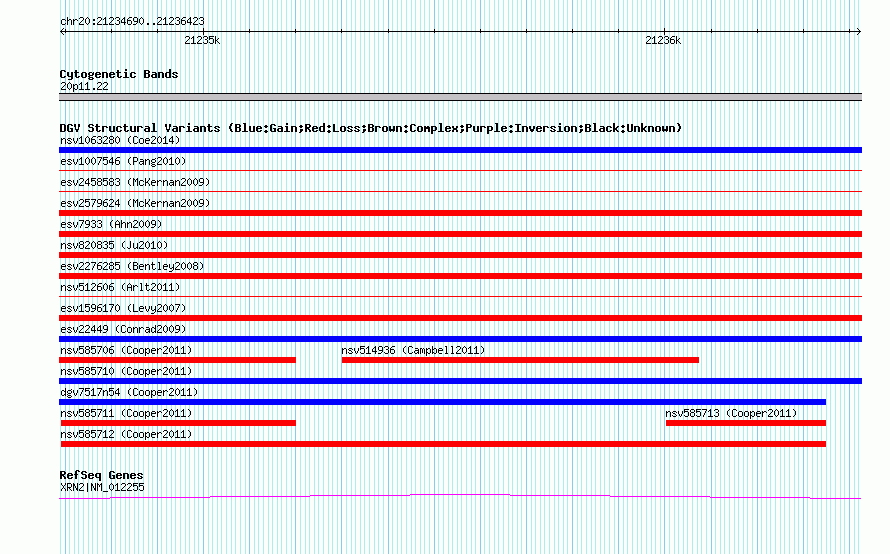The image size is (890, 554).
Task: Click the chr20:21234690..21236423 coordinate label
Action: click(x=132, y=22)
